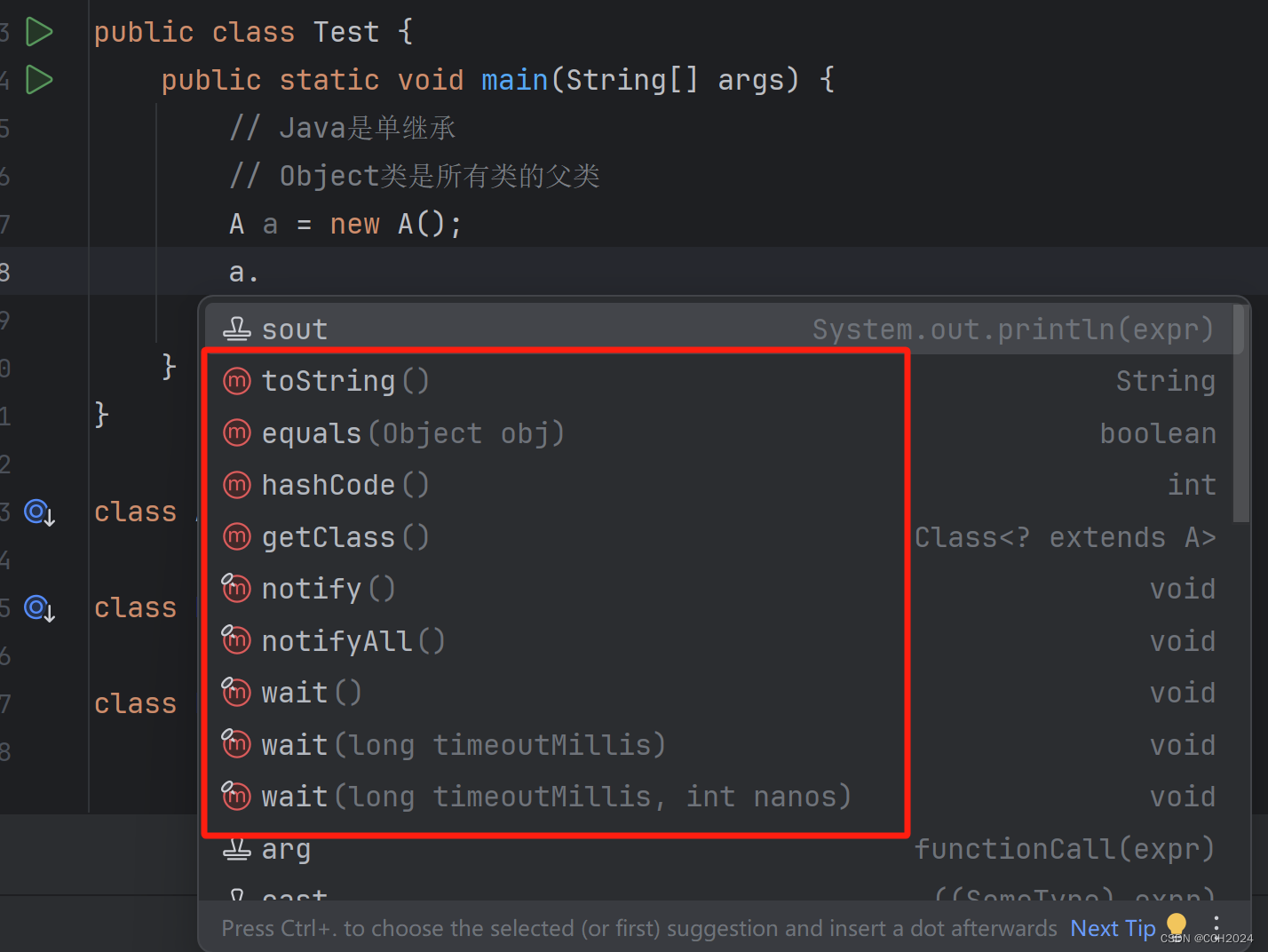Click the arg live template icon
Viewport: 1268px width, 952px height.
(x=236, y=849)
